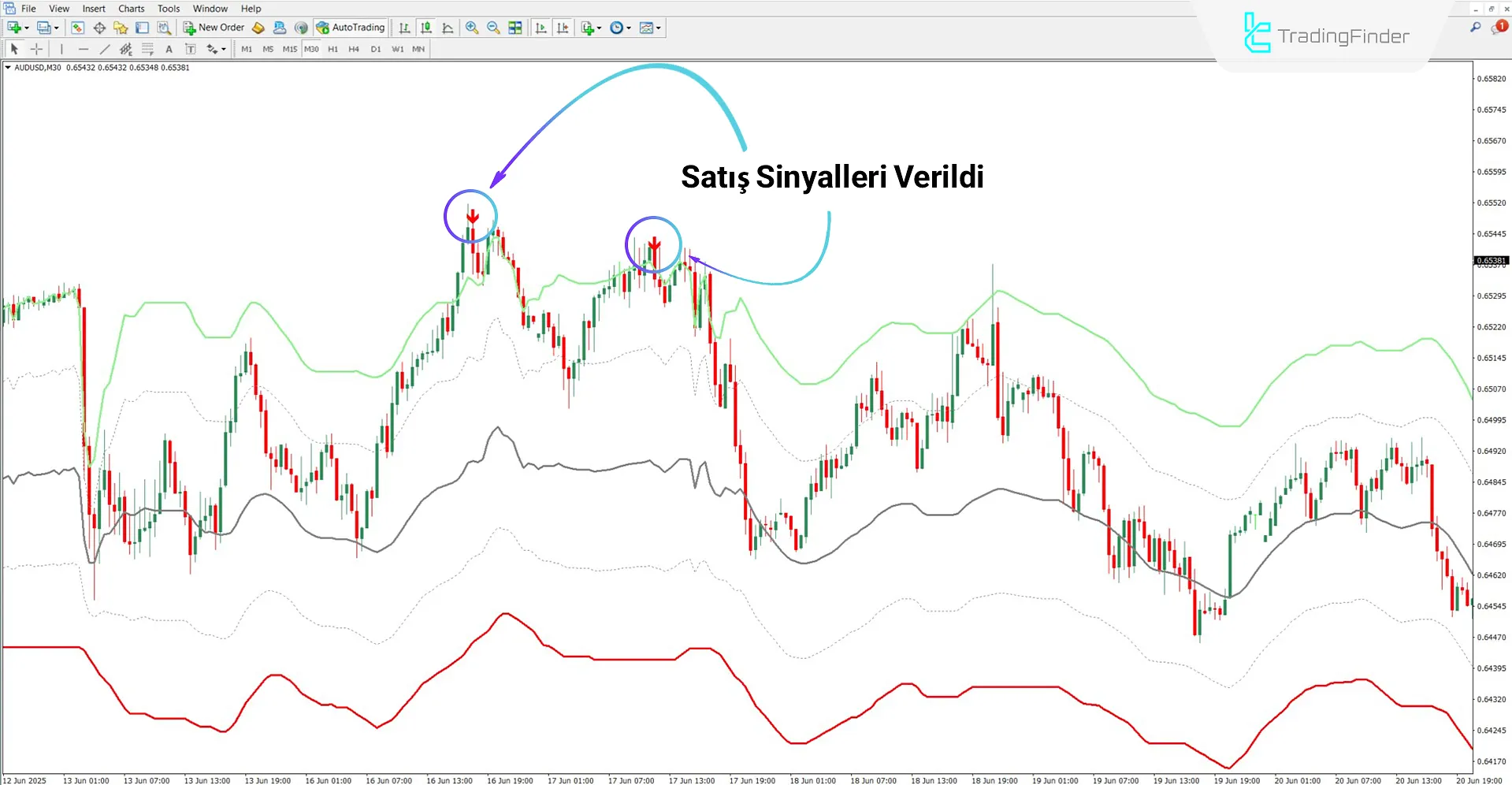
Task: Collapse the AUDUSD chart title expander
Action: 8,68
